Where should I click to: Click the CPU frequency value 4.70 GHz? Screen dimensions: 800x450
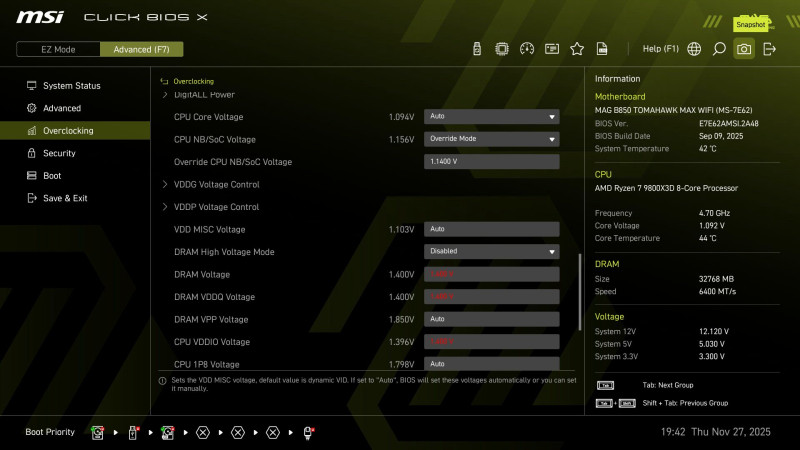tap(714, 213)
